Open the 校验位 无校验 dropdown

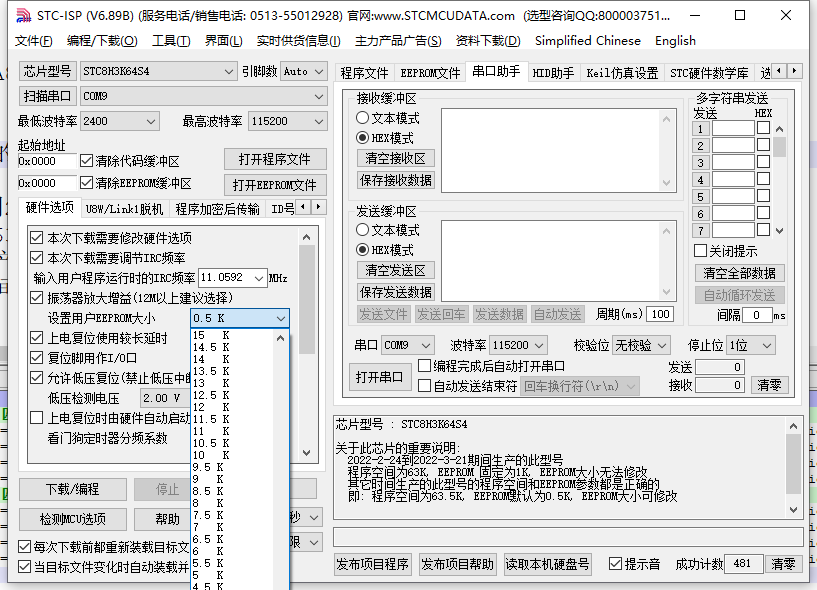point(641,345)
